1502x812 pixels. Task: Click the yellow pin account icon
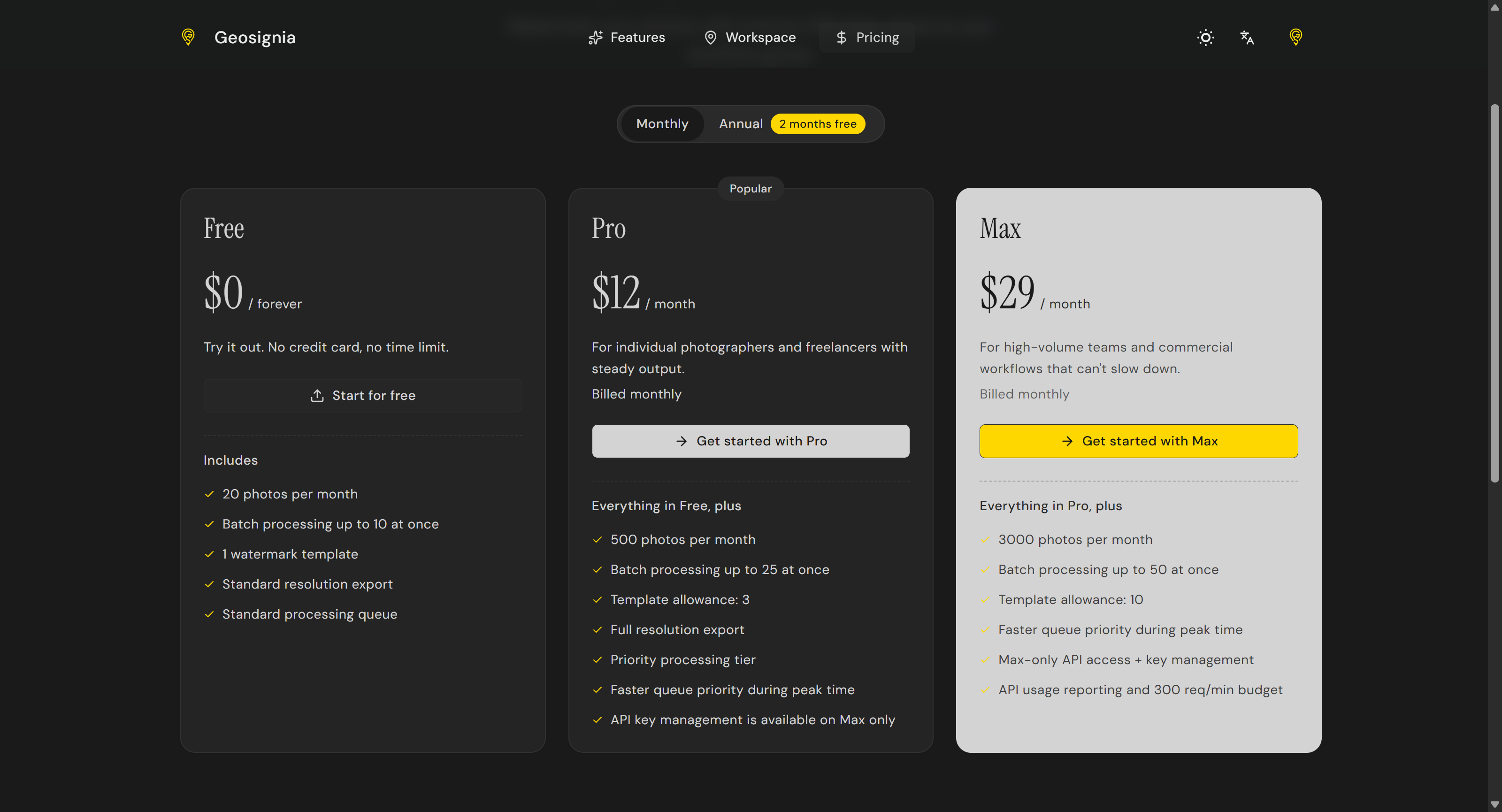tap(1295, 37)
